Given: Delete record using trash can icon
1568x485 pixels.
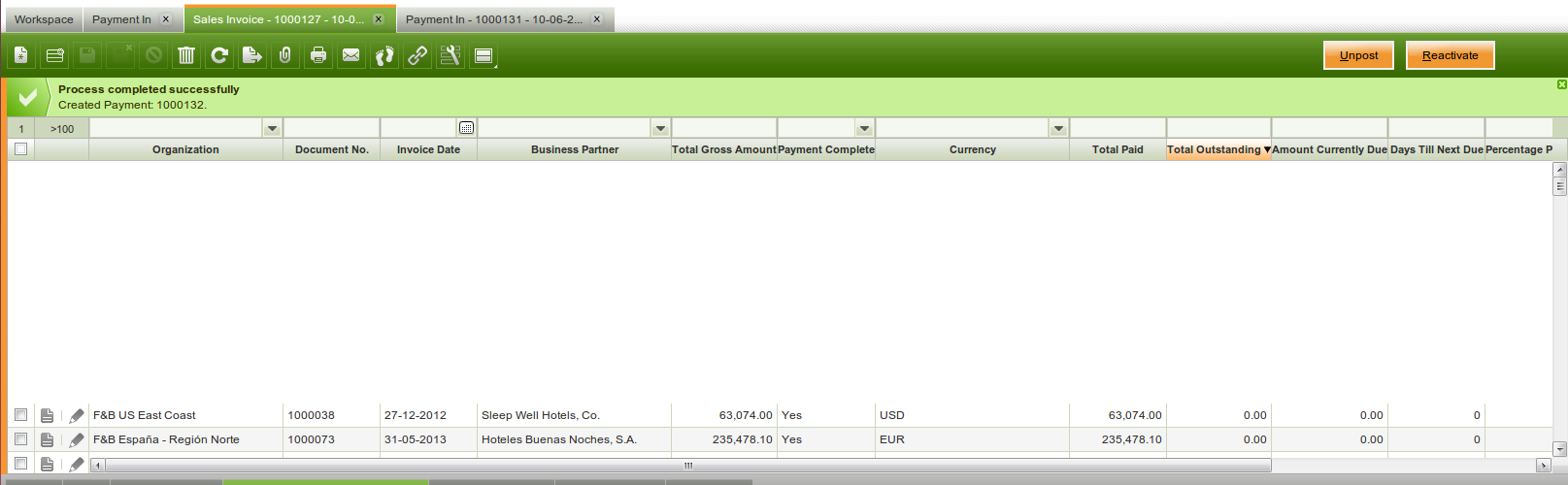Looking at the screenshot, I should tap(186, 55).
